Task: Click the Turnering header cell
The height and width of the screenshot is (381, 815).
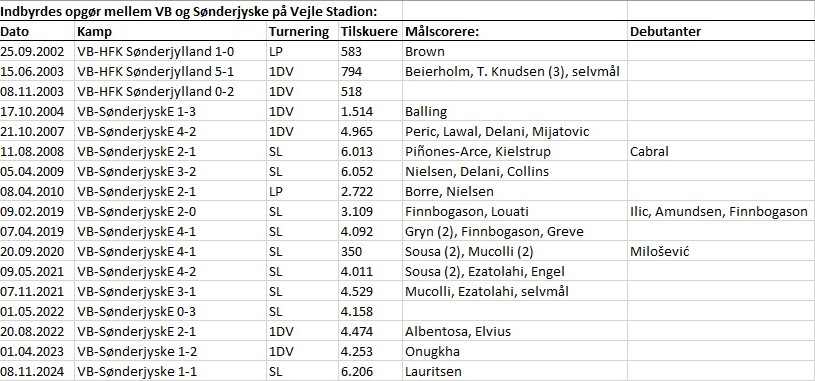Action: point(303,31)
